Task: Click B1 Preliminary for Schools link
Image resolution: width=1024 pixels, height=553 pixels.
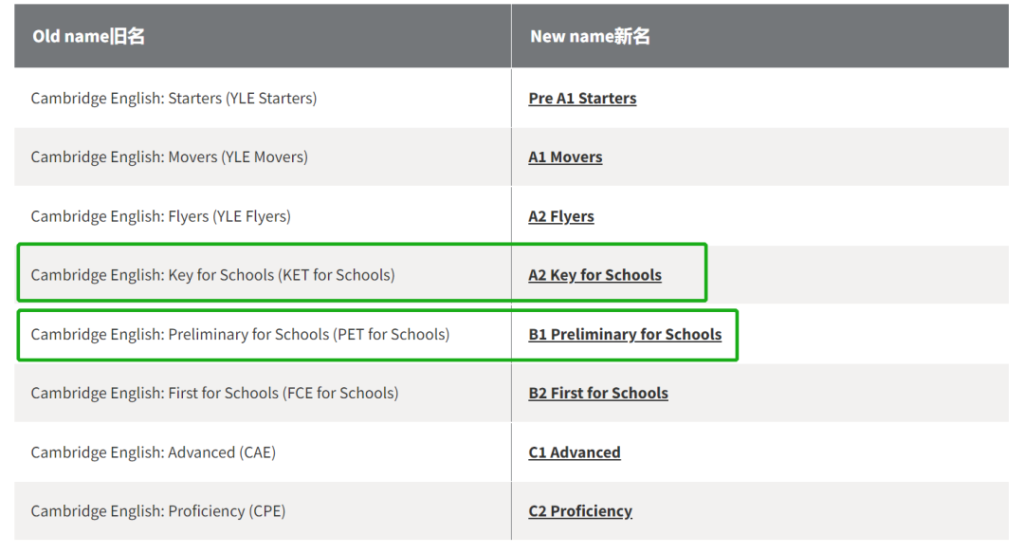Action: point(625,334)
